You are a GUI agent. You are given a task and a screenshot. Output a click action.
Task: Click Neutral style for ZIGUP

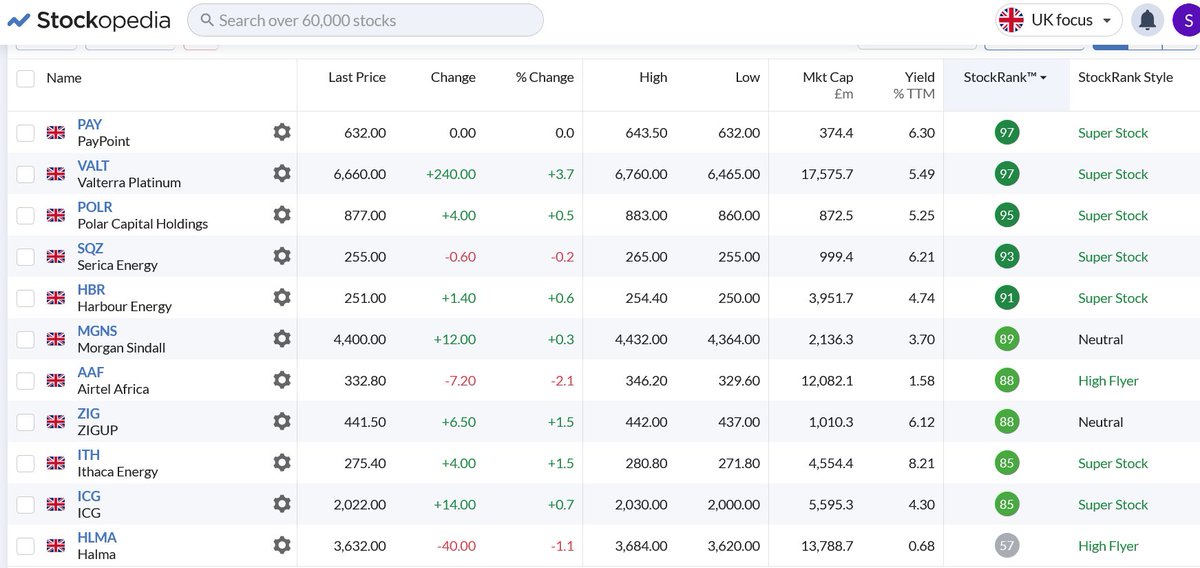(x=1100, y=422)
